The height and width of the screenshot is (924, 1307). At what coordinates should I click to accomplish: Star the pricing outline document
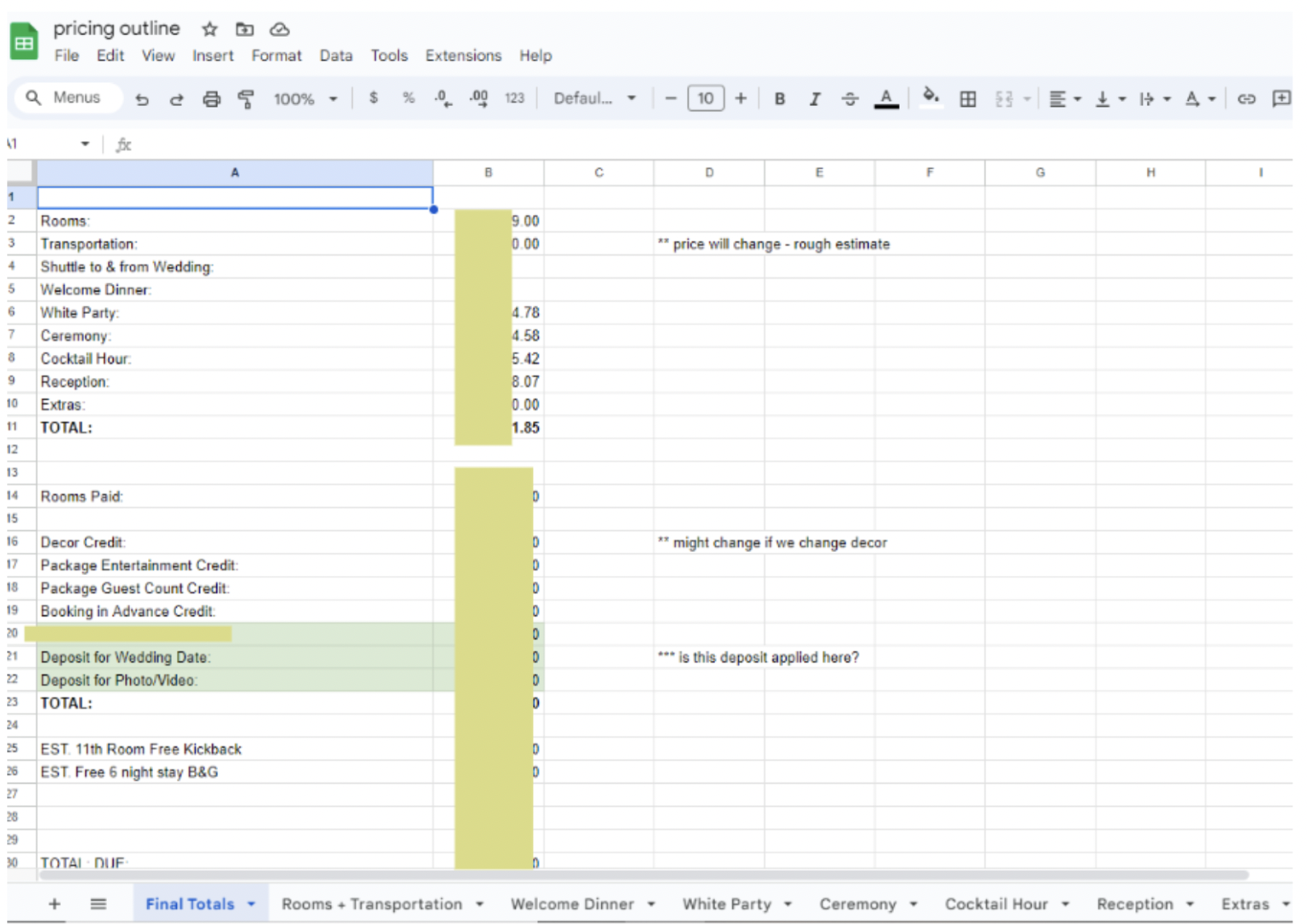pos(210,29)
